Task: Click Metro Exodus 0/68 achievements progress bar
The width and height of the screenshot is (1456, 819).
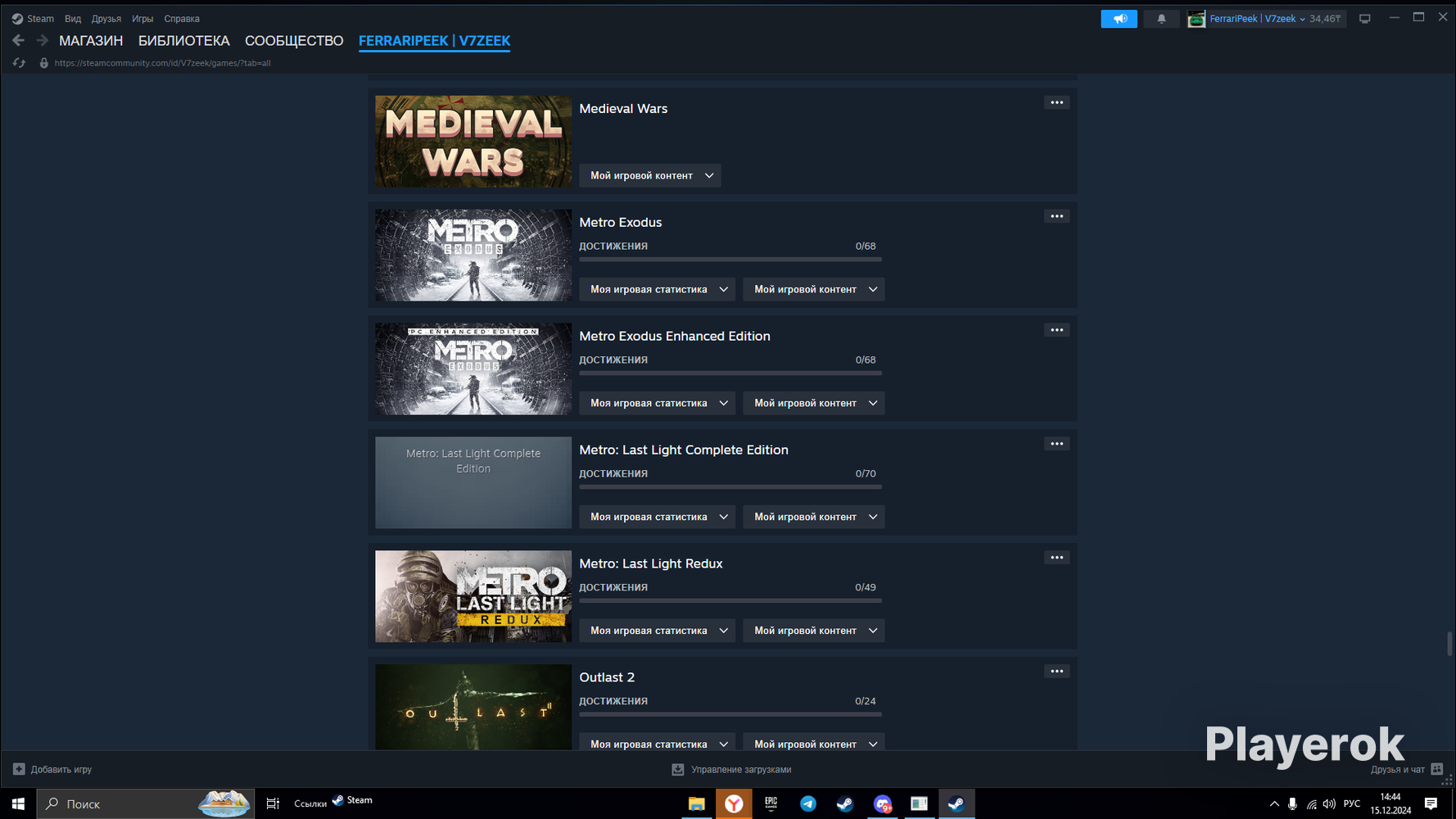Action: point(730,260)
